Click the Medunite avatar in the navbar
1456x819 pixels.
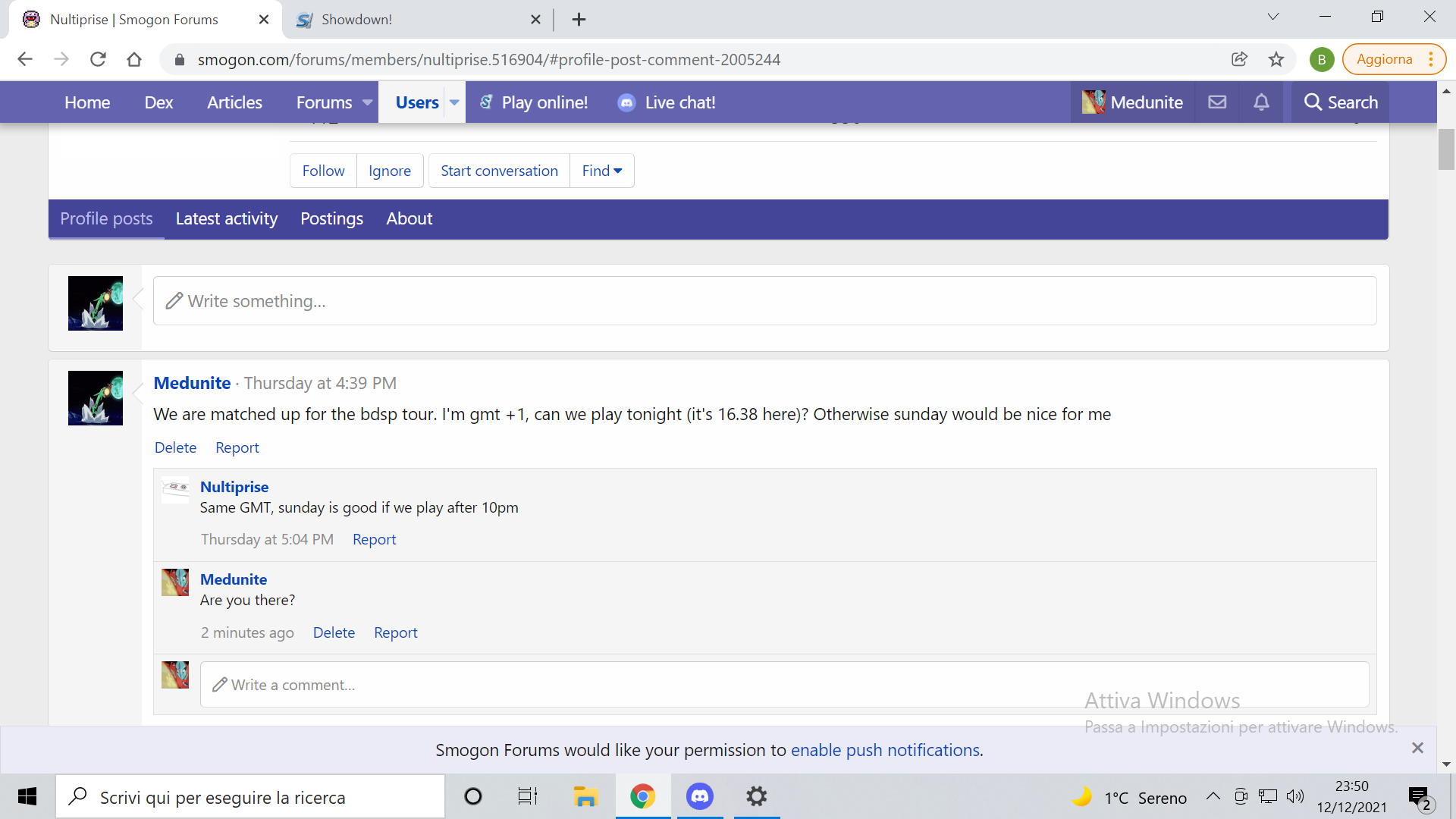1094,102
